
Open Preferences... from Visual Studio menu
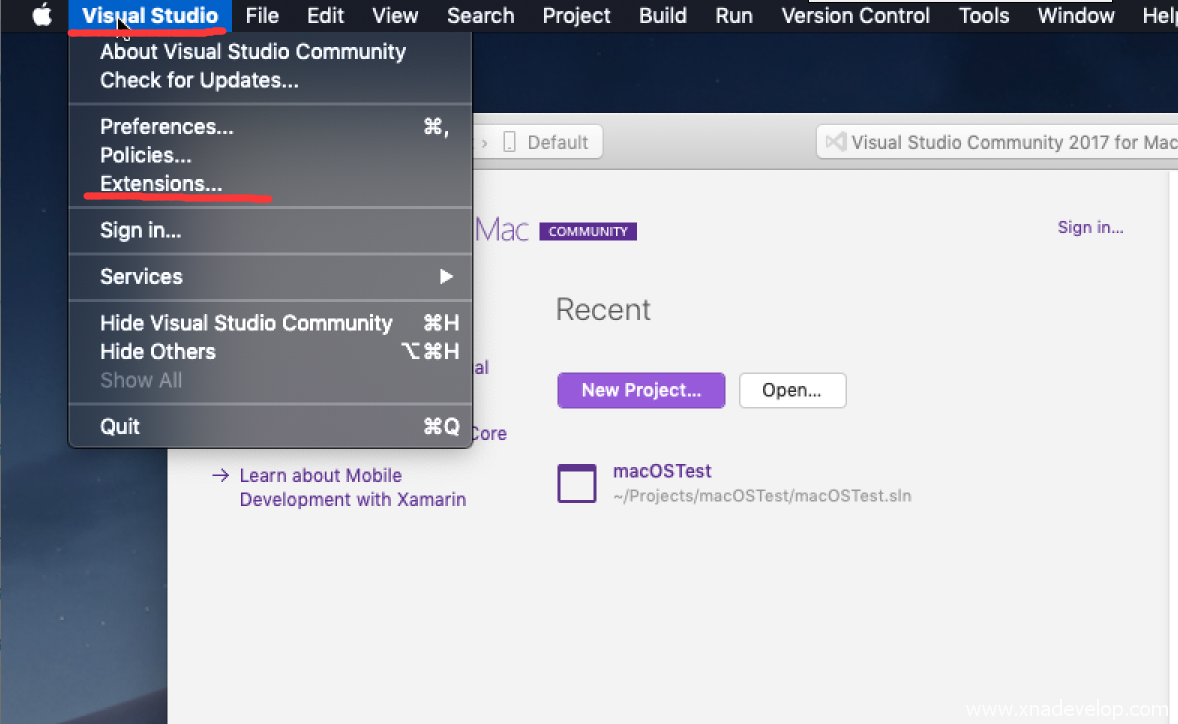pos(166,127)
